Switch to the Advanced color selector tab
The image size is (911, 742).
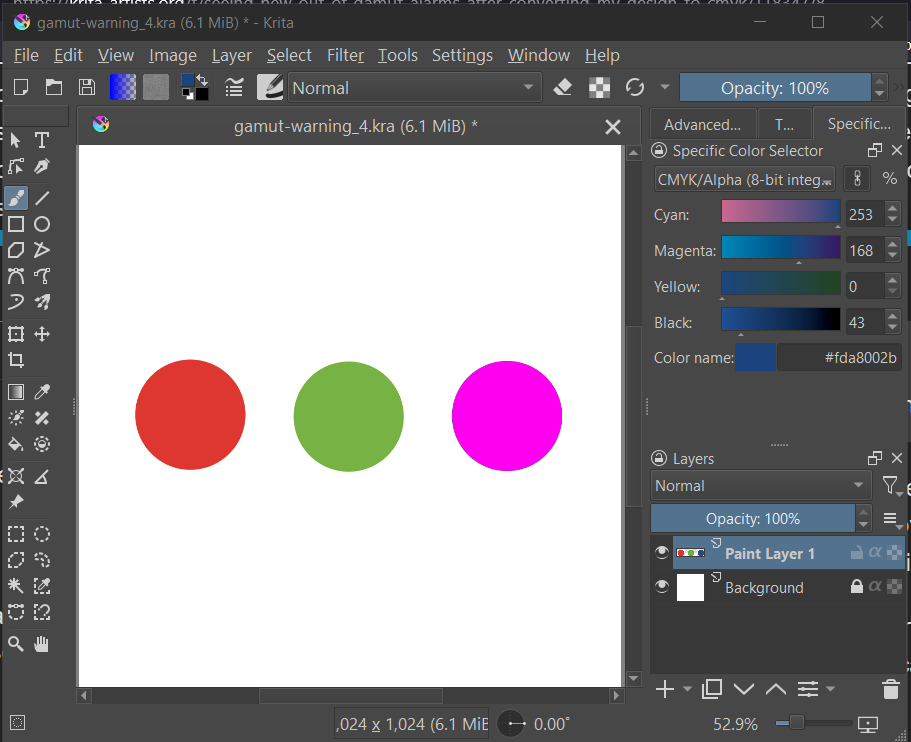702,125
